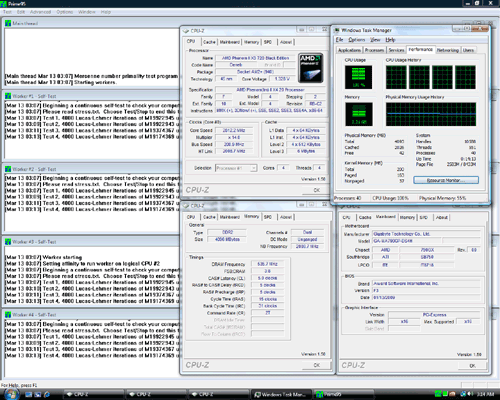The height and width of the screenshot is (400, 500).
Task: Click the Worker #4 Self-Test window icon
Action: pos(8,314)
